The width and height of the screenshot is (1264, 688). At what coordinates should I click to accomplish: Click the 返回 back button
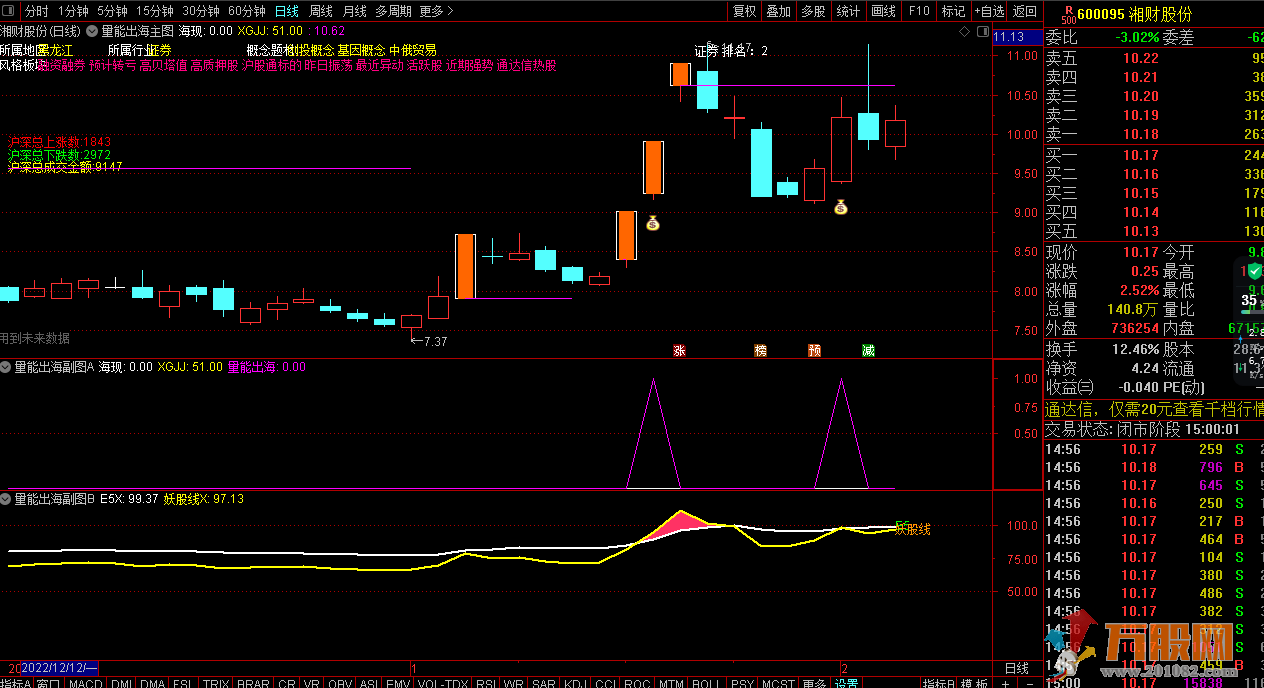point(1025,11)
